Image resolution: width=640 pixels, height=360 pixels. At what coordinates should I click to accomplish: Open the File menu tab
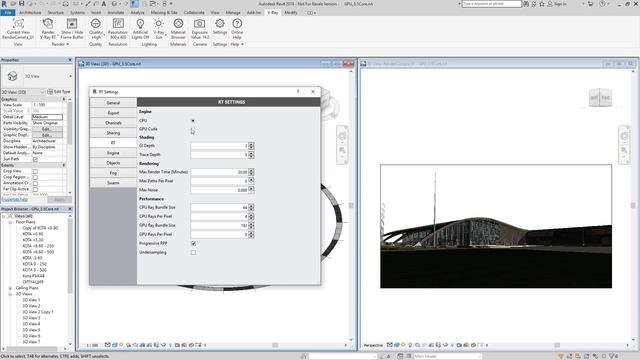(x=8, y=13)
